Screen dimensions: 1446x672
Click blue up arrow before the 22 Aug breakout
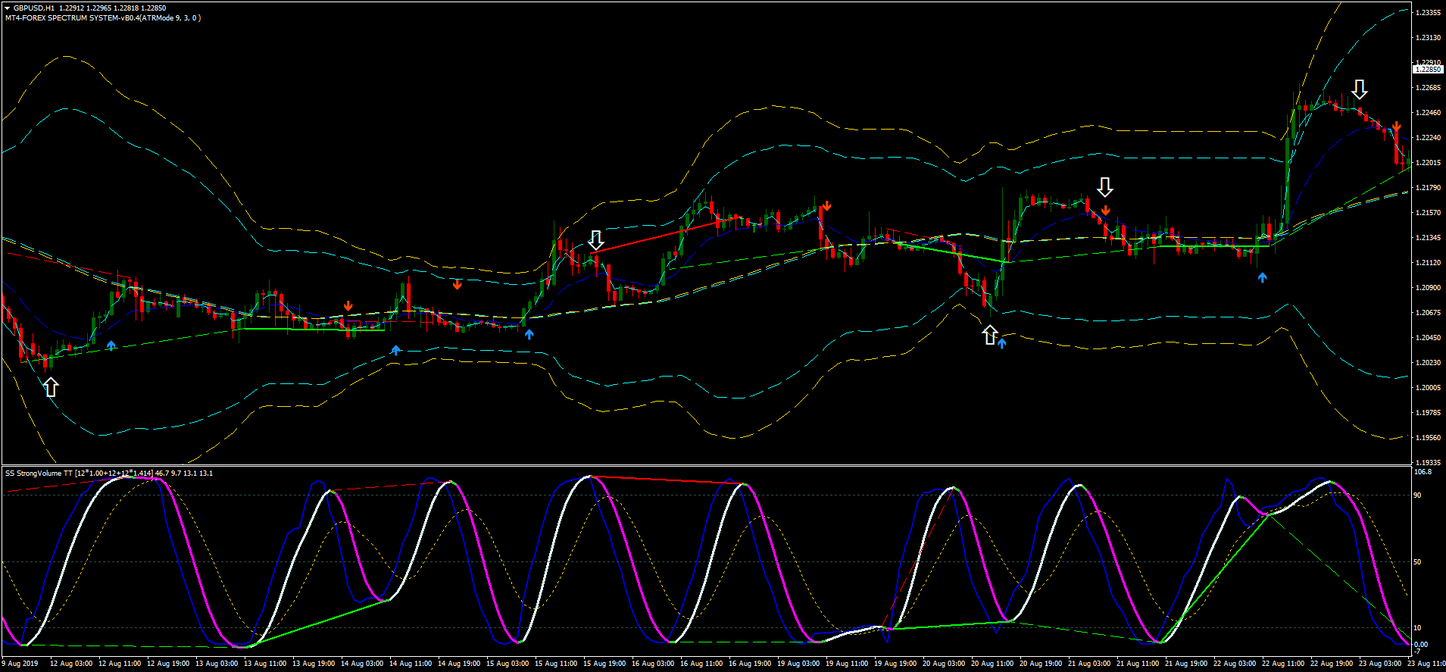[x=1262, y=277]
